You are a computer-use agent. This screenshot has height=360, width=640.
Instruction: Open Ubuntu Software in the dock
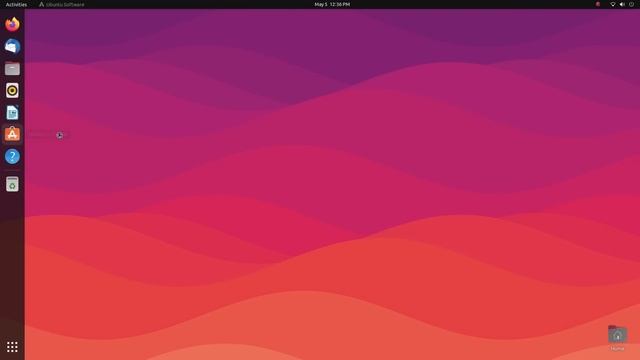(12, 134)
